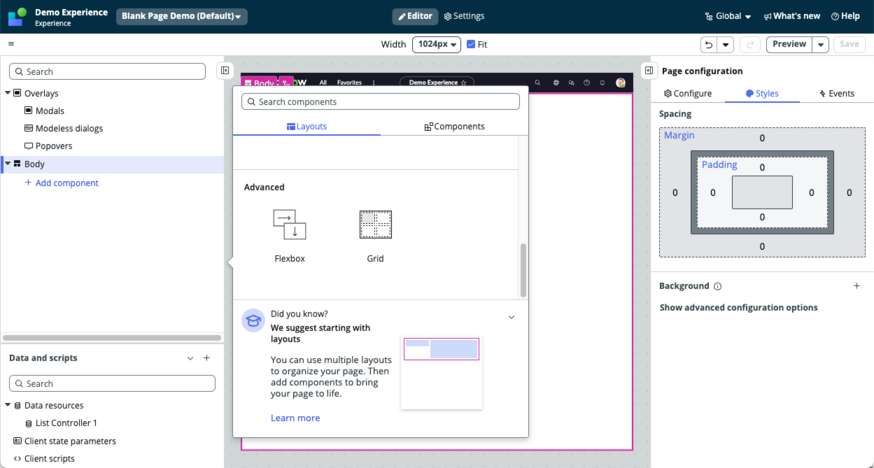874x468 pixels.
Task: Focus the Search components field
Action: (x=380, y=101)
